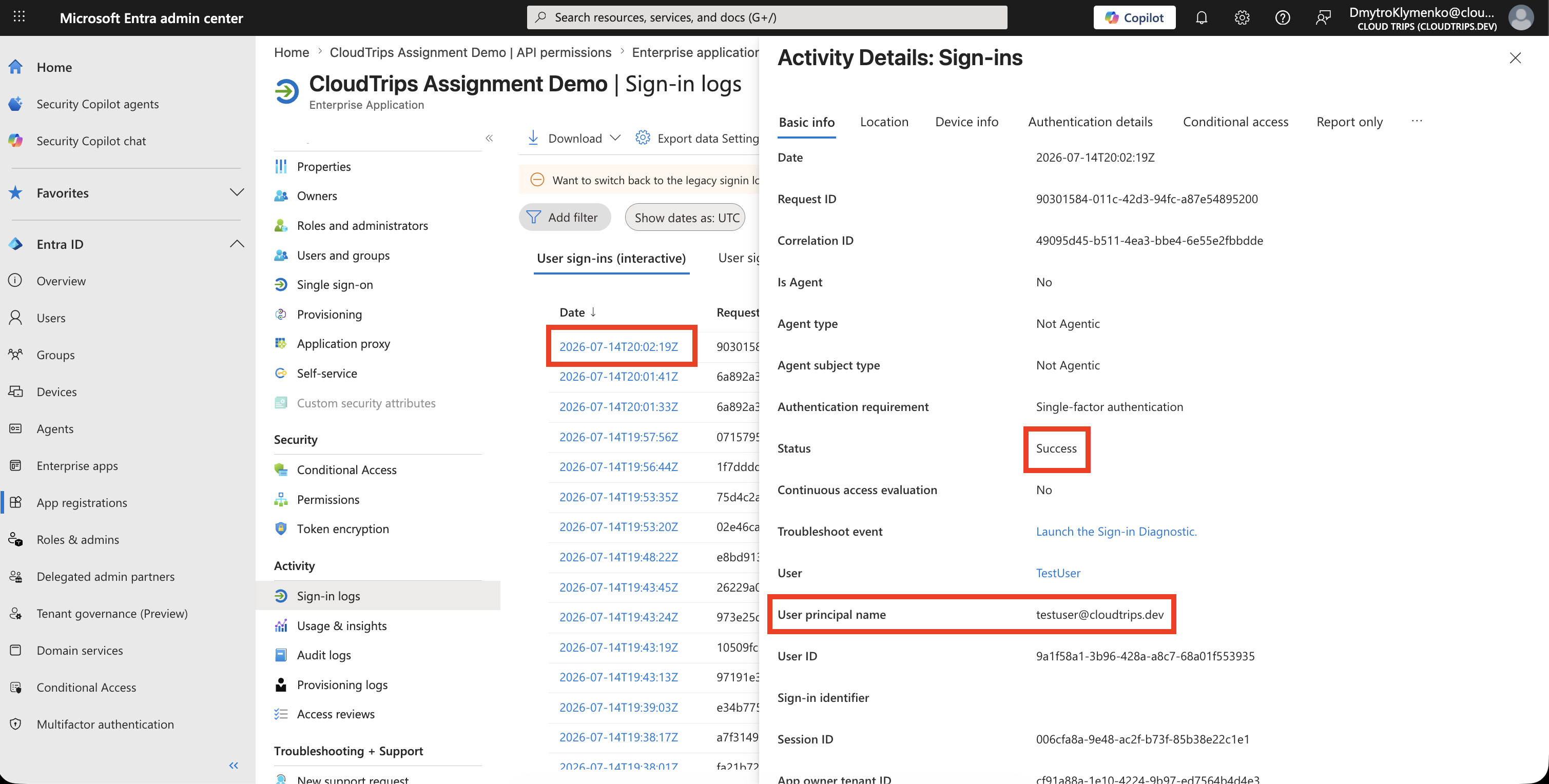Open Token encryption
This screenshot has height=784, width=1549.
point(343,528)
